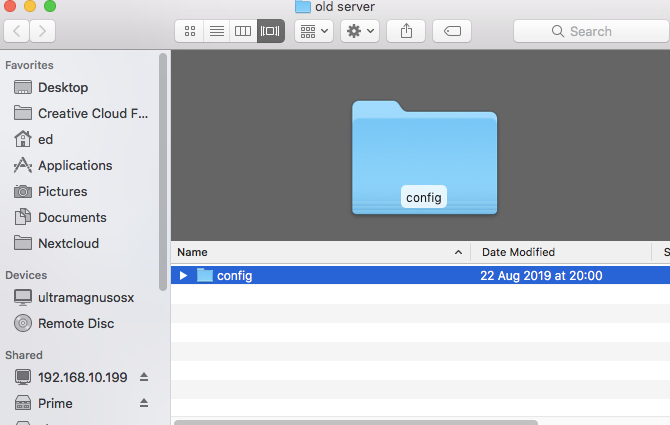Go forward with the right arrow button
The image size is (670, 425).
click(42, 31)
